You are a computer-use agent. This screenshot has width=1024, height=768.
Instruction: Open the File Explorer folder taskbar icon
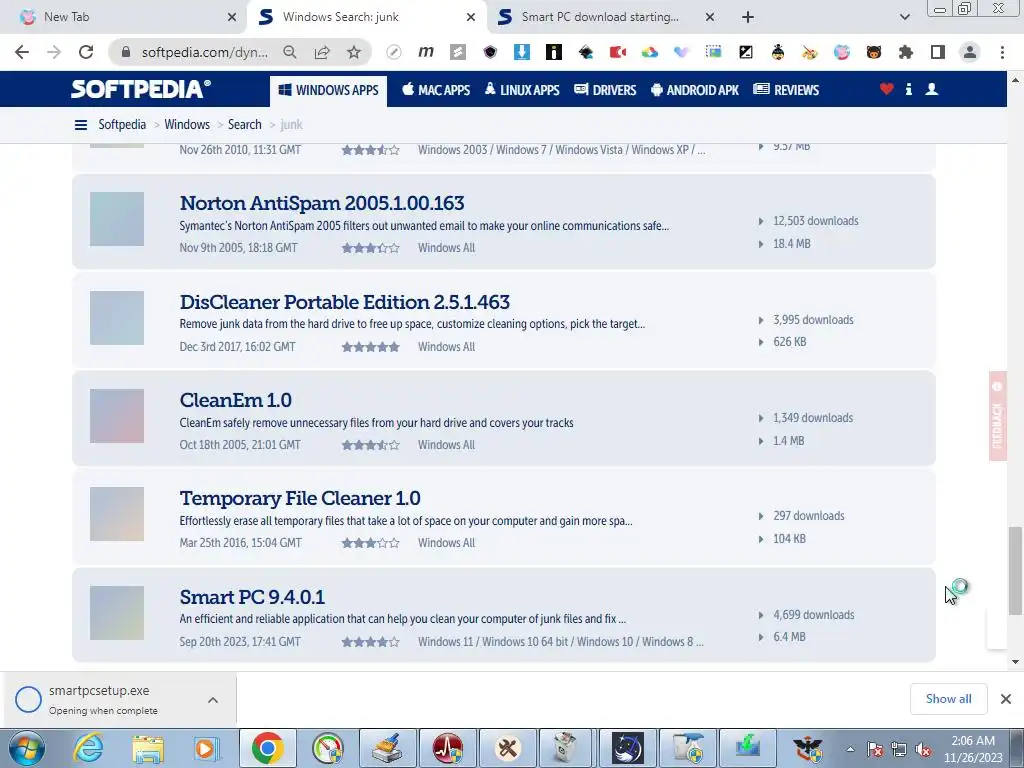(148, 748)
